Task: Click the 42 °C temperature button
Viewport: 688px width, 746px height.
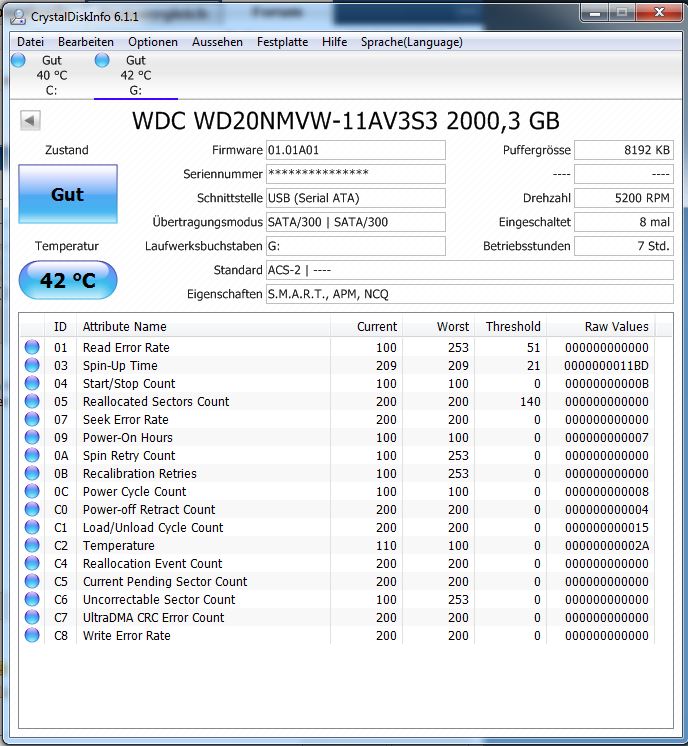Action: [68, 280]
